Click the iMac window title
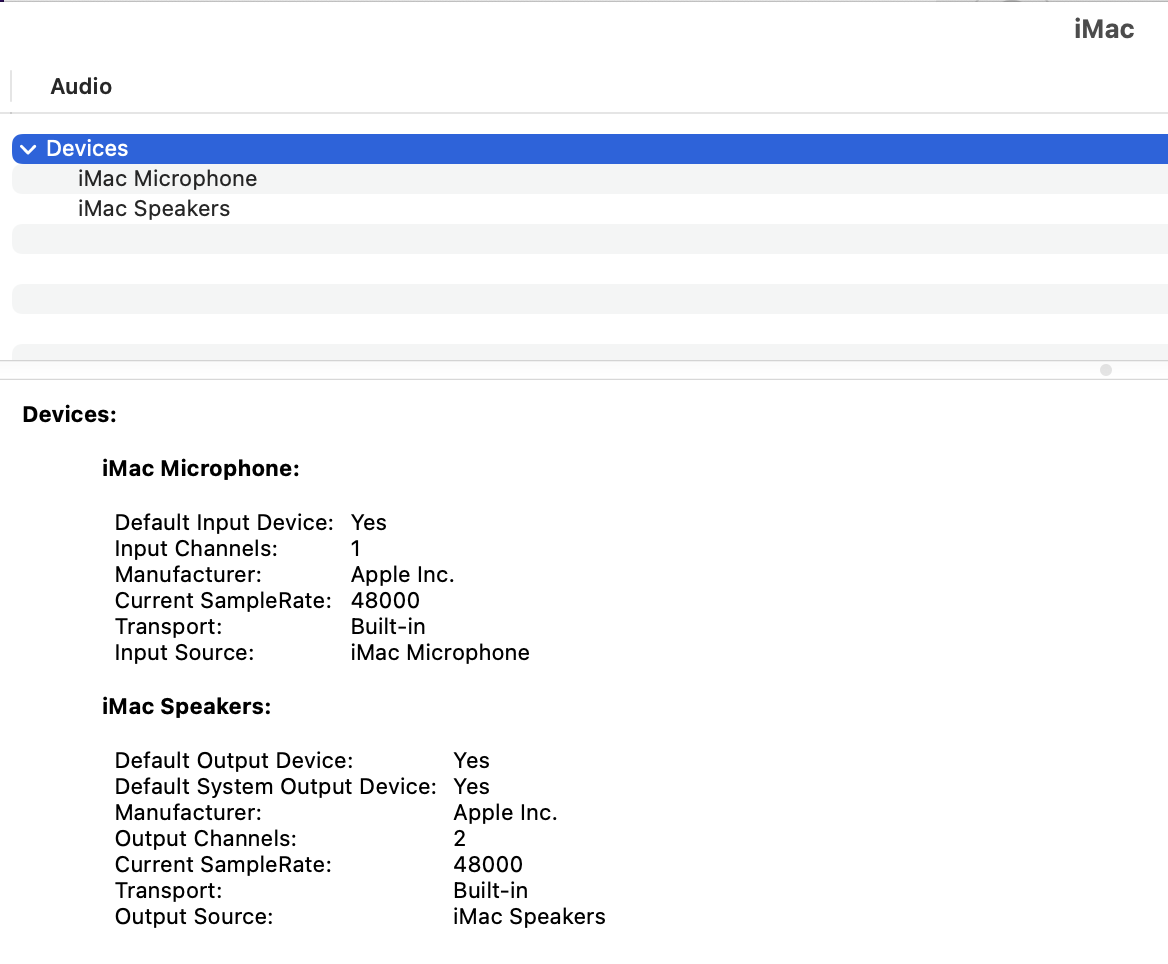1168x964 pixels. [x=1104, y=30]
